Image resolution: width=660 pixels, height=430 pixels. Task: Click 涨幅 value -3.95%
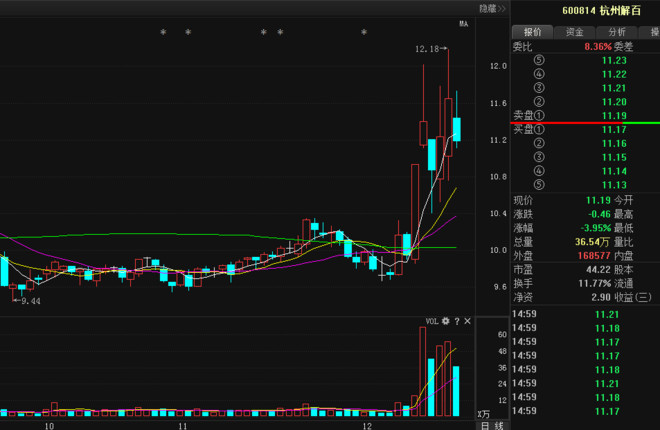[596, 228]
